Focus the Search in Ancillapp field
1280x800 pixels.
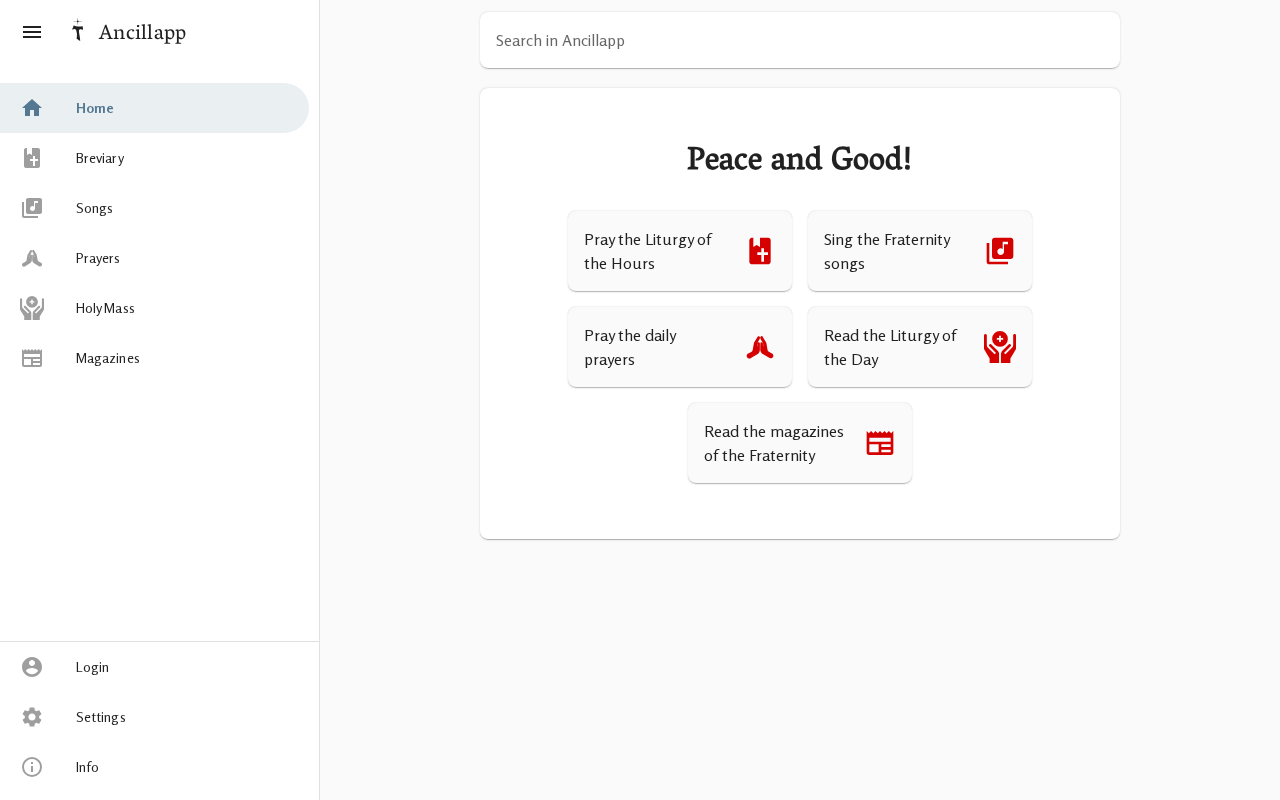[799, 41]
